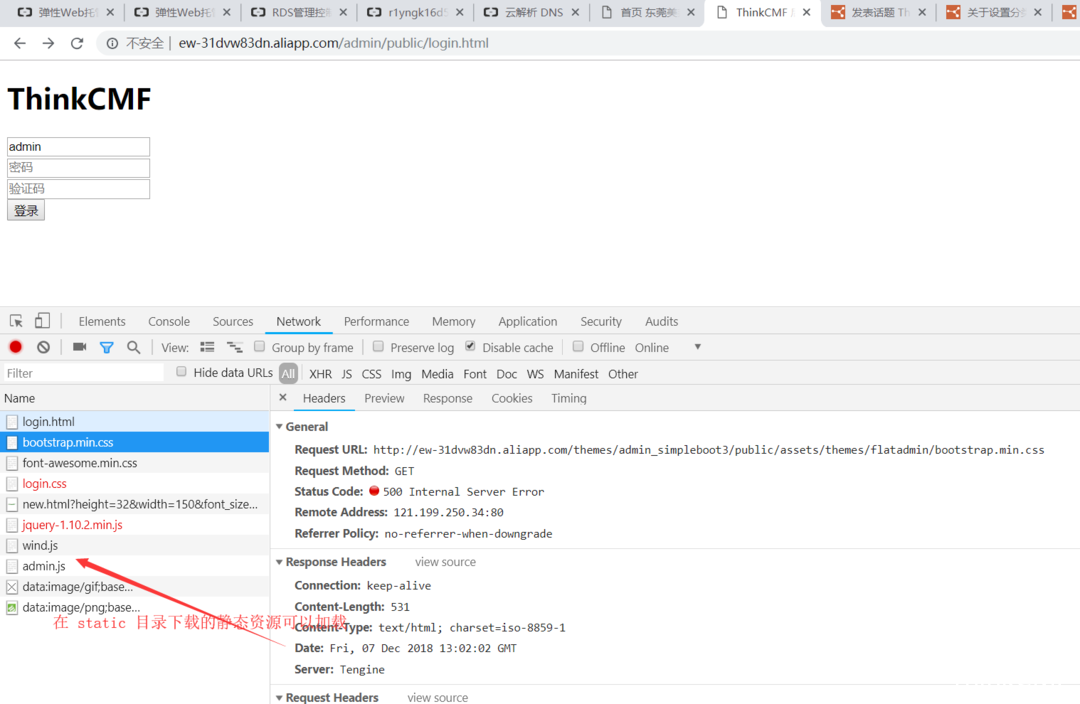Open the Sources panel tab
Viewport: 1080px width, 704px height.
pyautogui.click(x=233, y=322)
